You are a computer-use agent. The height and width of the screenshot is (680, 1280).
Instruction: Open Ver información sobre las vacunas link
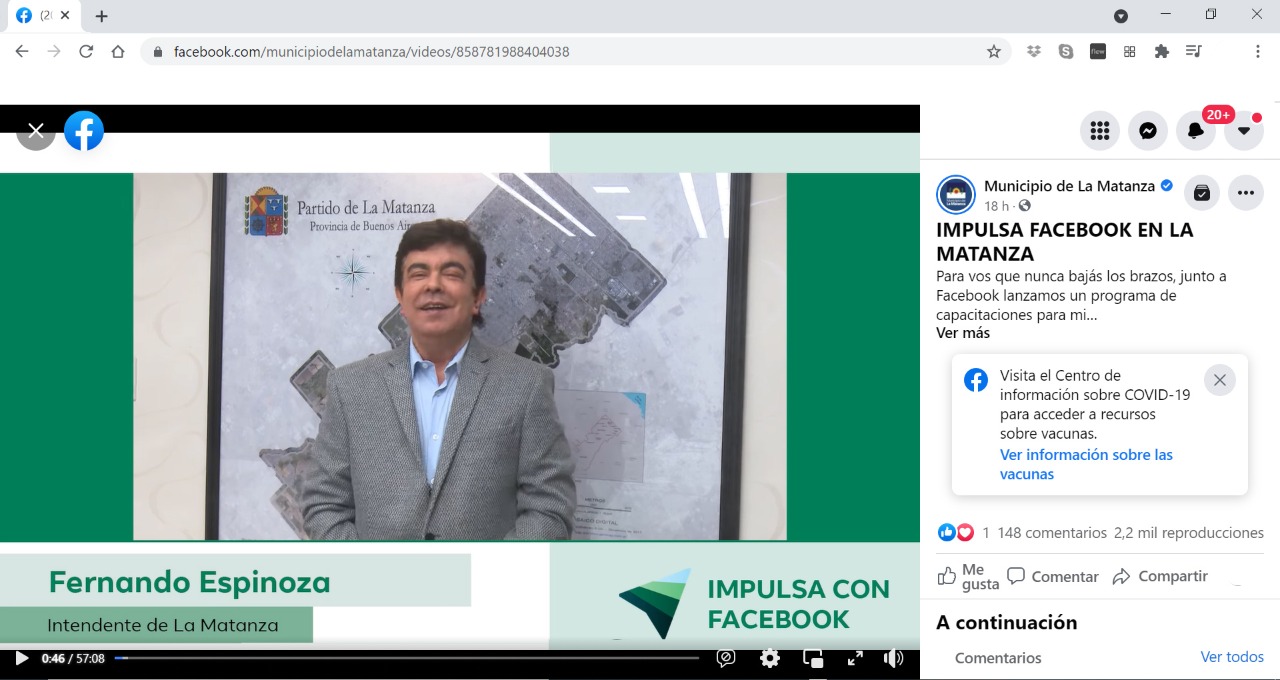tap(1086, 464)
